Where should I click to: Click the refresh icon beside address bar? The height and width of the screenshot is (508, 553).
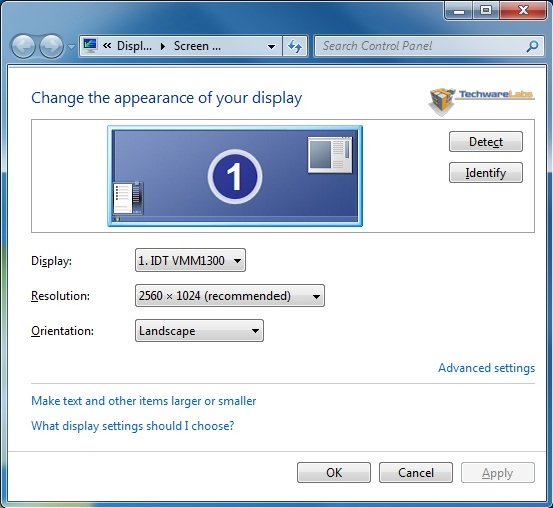tap(295, 46)
